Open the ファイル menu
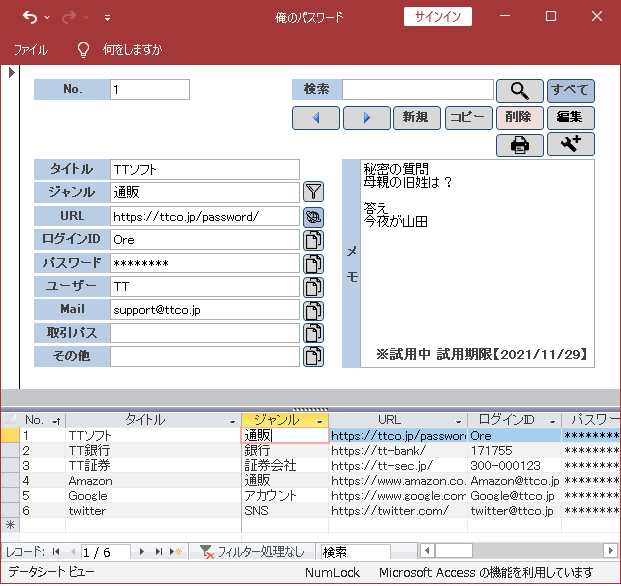 (31, 50)
